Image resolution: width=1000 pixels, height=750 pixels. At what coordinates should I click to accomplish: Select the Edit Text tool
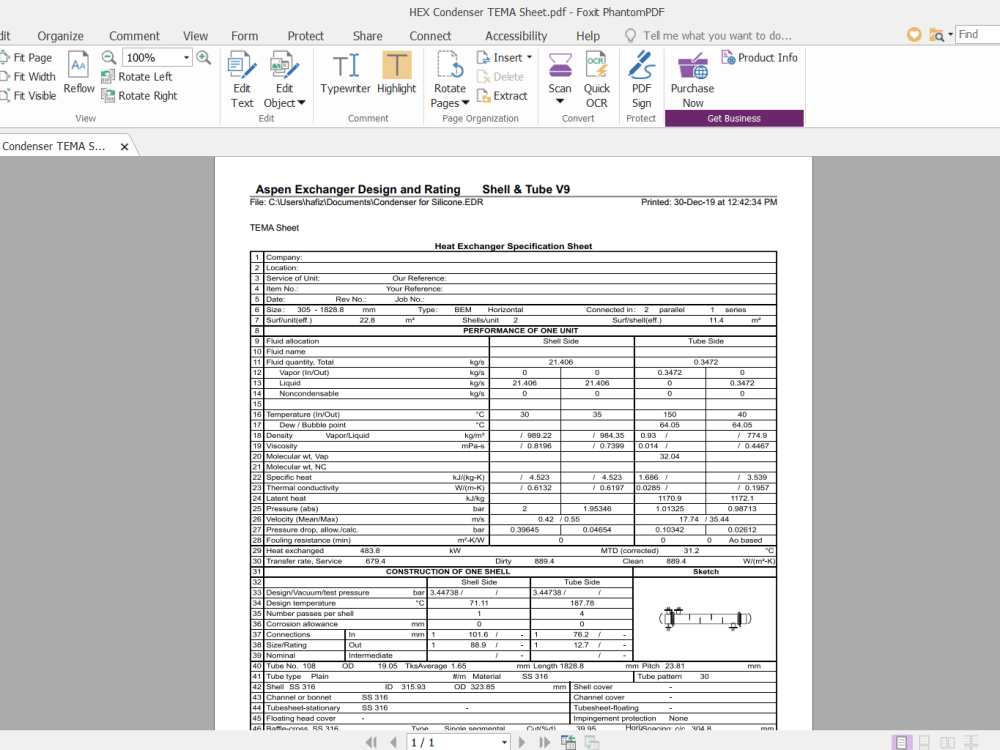(242, 80)
